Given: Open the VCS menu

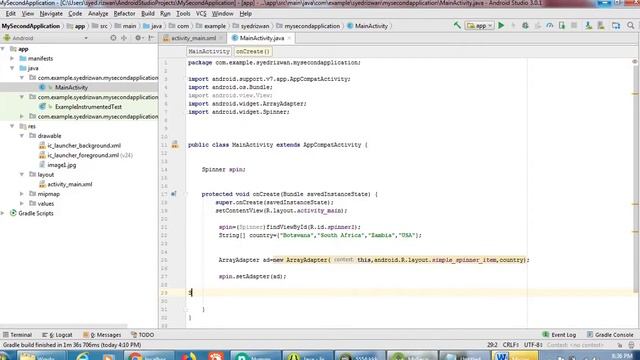Looking at the screenshot, I should (x=201, y=13).
